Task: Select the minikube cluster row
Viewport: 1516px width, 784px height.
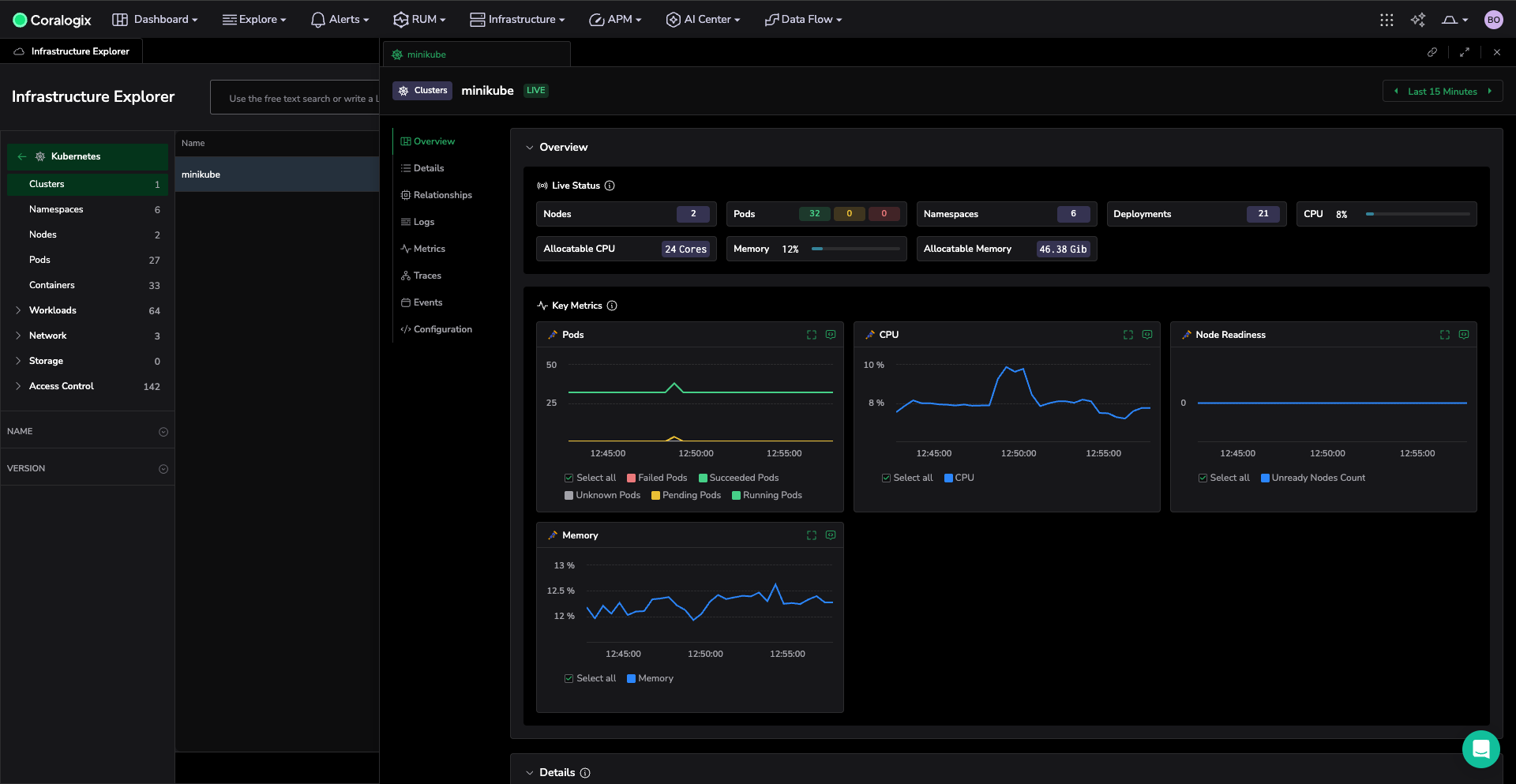Action: click(277, 174)
